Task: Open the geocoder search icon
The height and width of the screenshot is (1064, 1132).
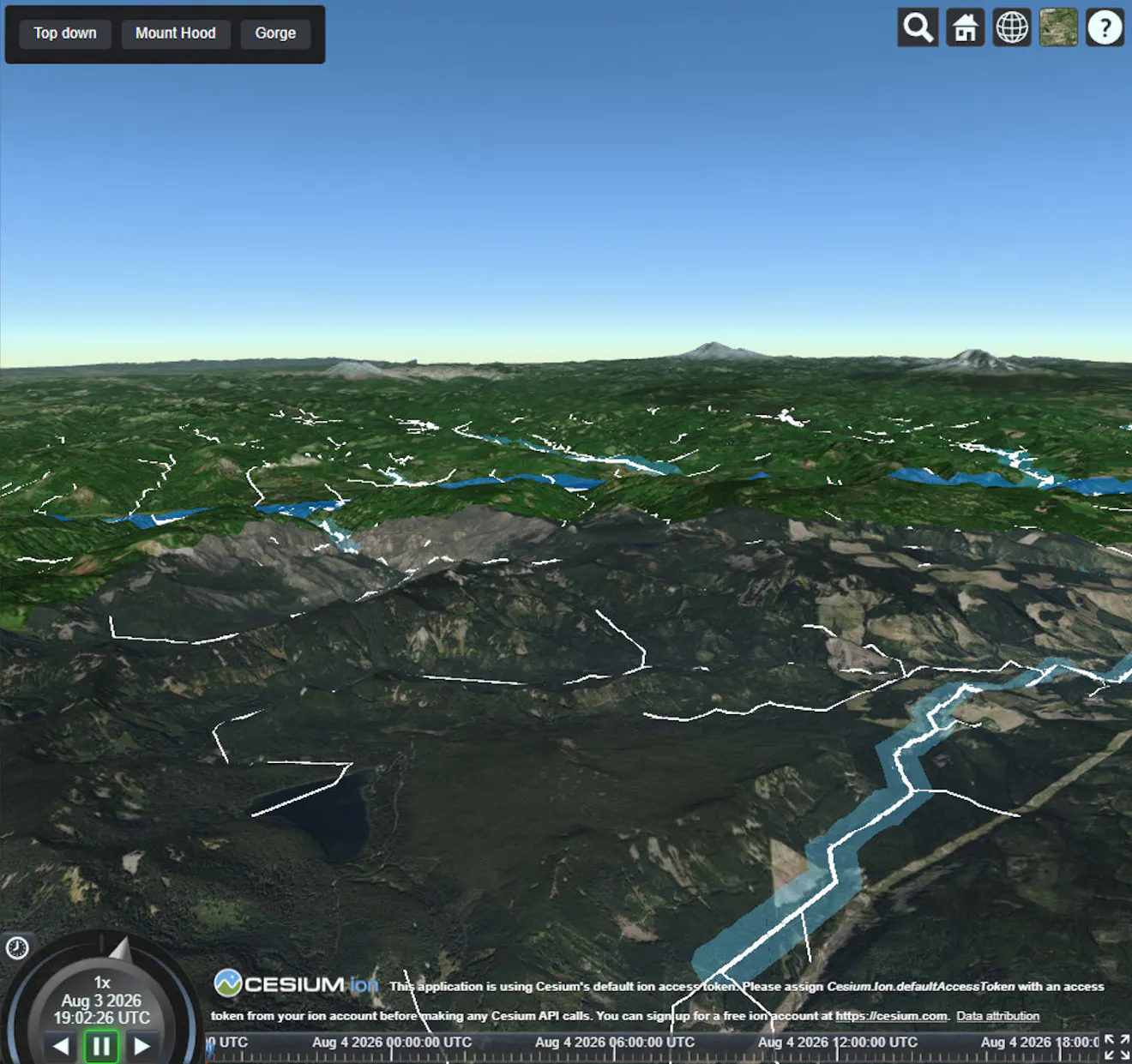Action: pyautogui.click(x=918, y=27)
